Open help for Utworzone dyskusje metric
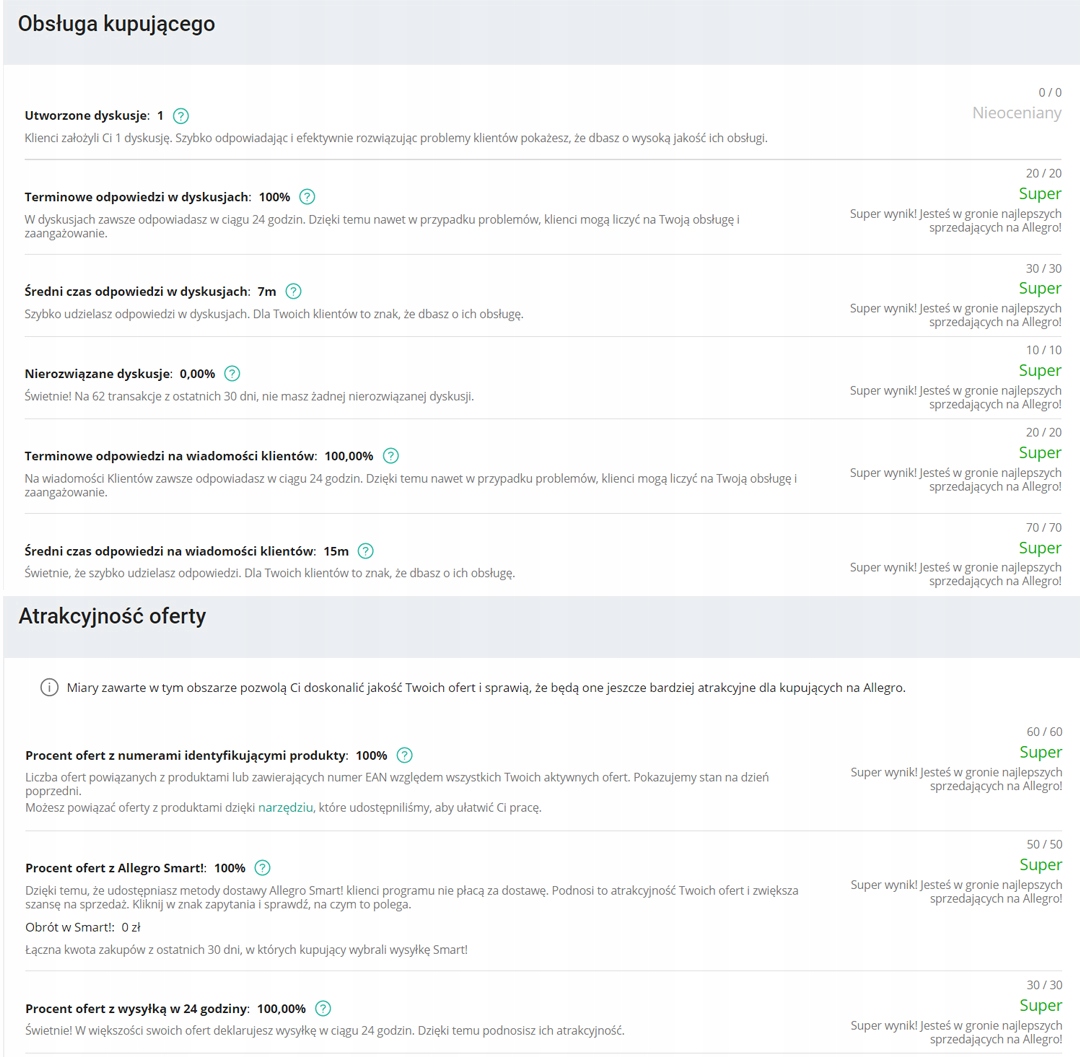The image size is (1080, 1057). point(181,116)
